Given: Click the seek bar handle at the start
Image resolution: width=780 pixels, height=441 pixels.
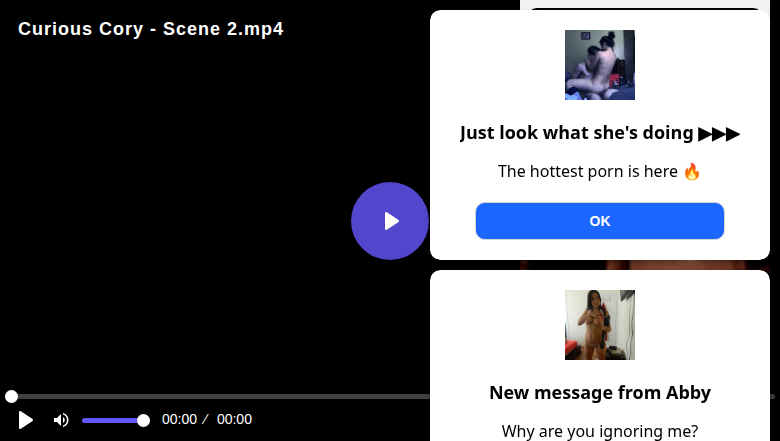Looking at the screenshot, I should pyautogui.click(x=11, y=397).
